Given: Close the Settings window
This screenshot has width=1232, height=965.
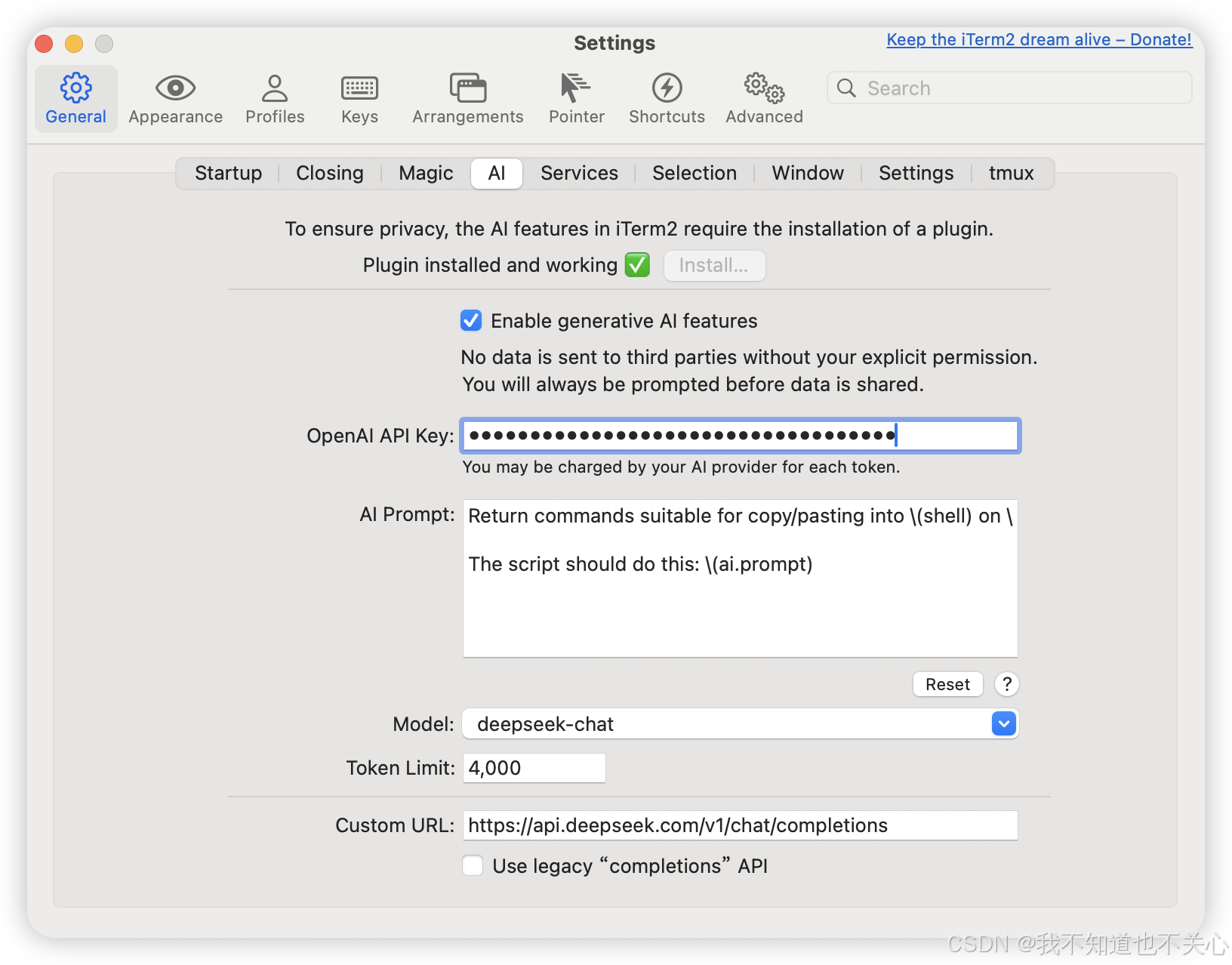Looking at the screenshot, I should (x=44, y=44).
